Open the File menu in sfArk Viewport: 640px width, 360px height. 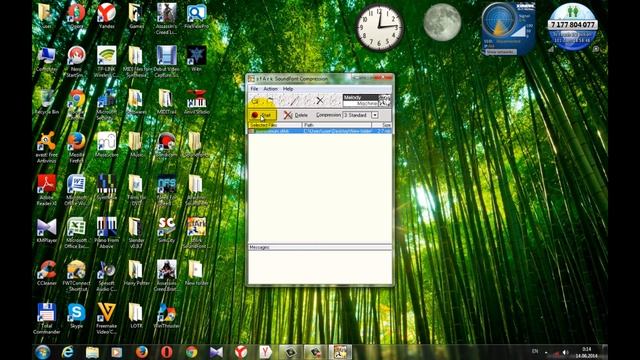pos(254,89)
